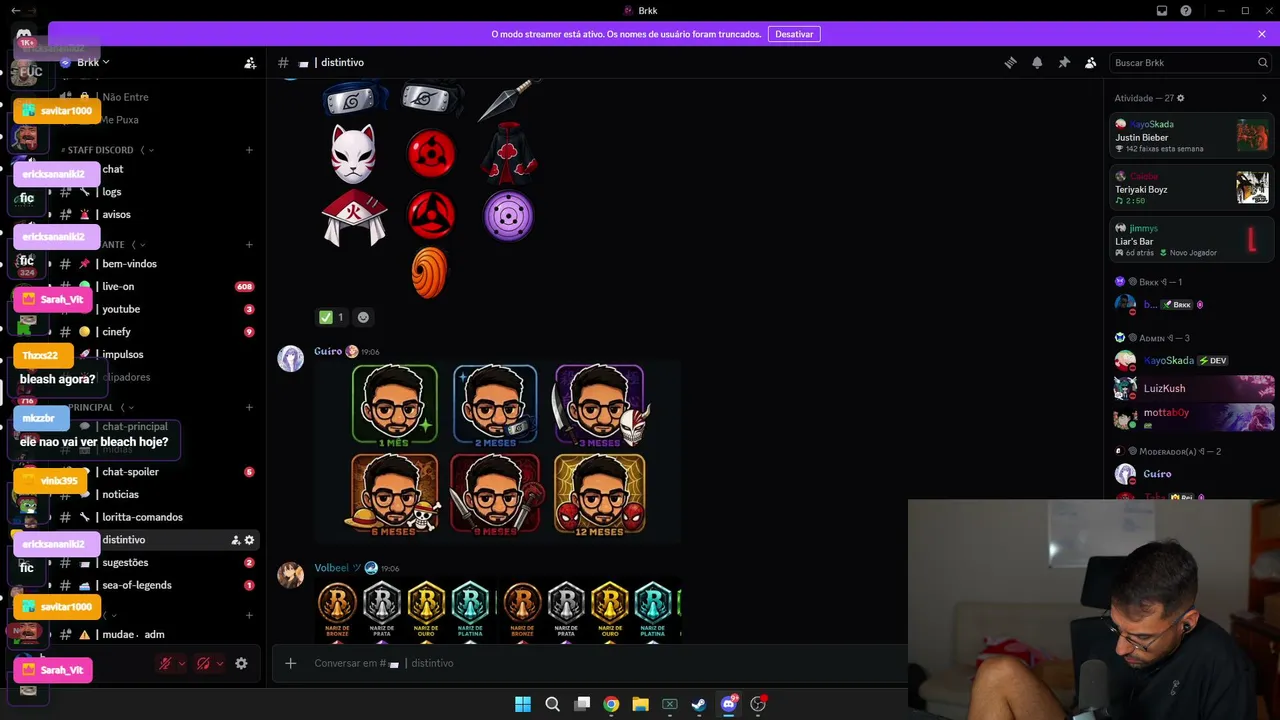Open Xbox app from taskbar
The height and width of the screenshot is (720, 1280).
coord(670,704)
